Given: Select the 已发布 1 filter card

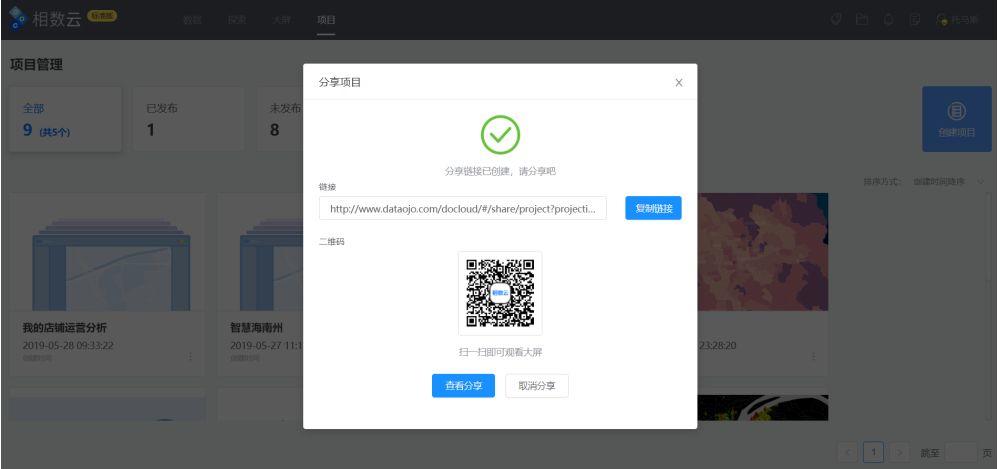Looking at the screenshot, I should (188, 120).
